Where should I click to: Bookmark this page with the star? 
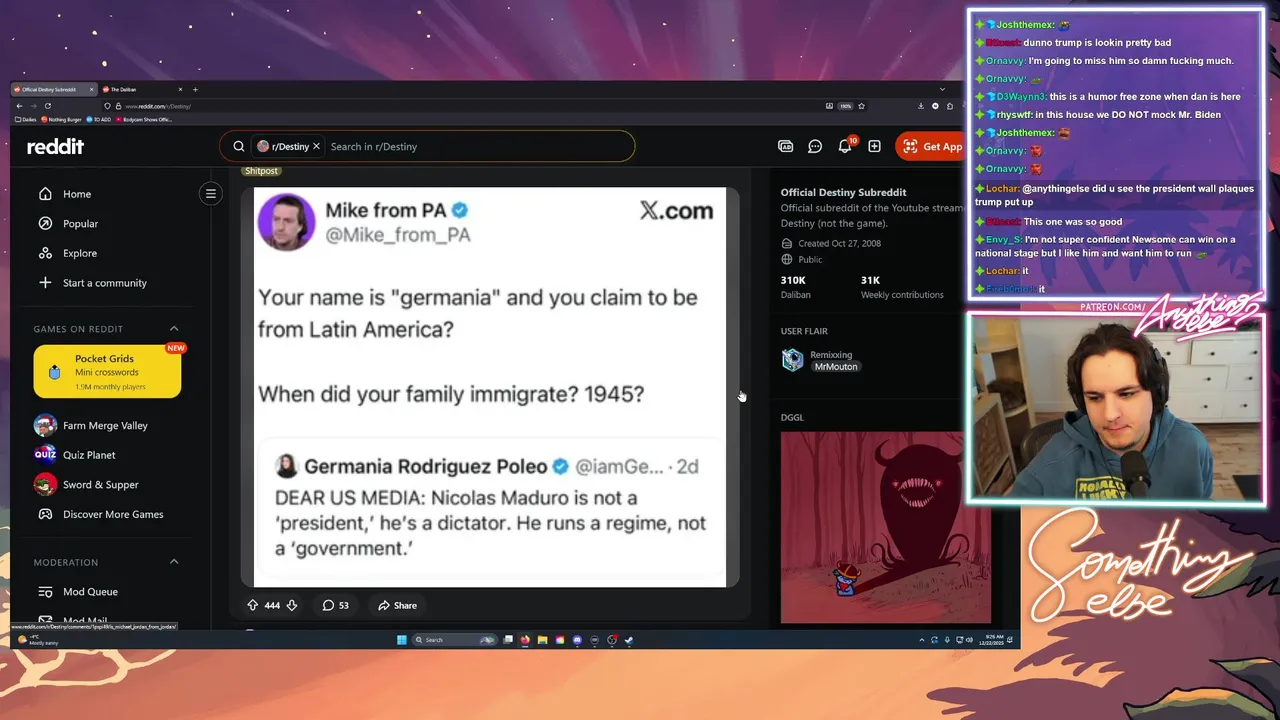pyautogui.click(x=861, y=106)
